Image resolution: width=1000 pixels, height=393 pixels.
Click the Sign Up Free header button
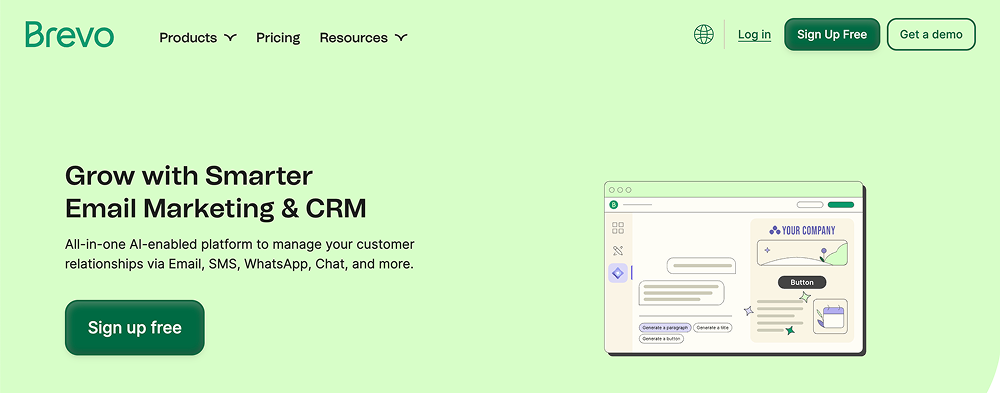[x=832, y=34]
